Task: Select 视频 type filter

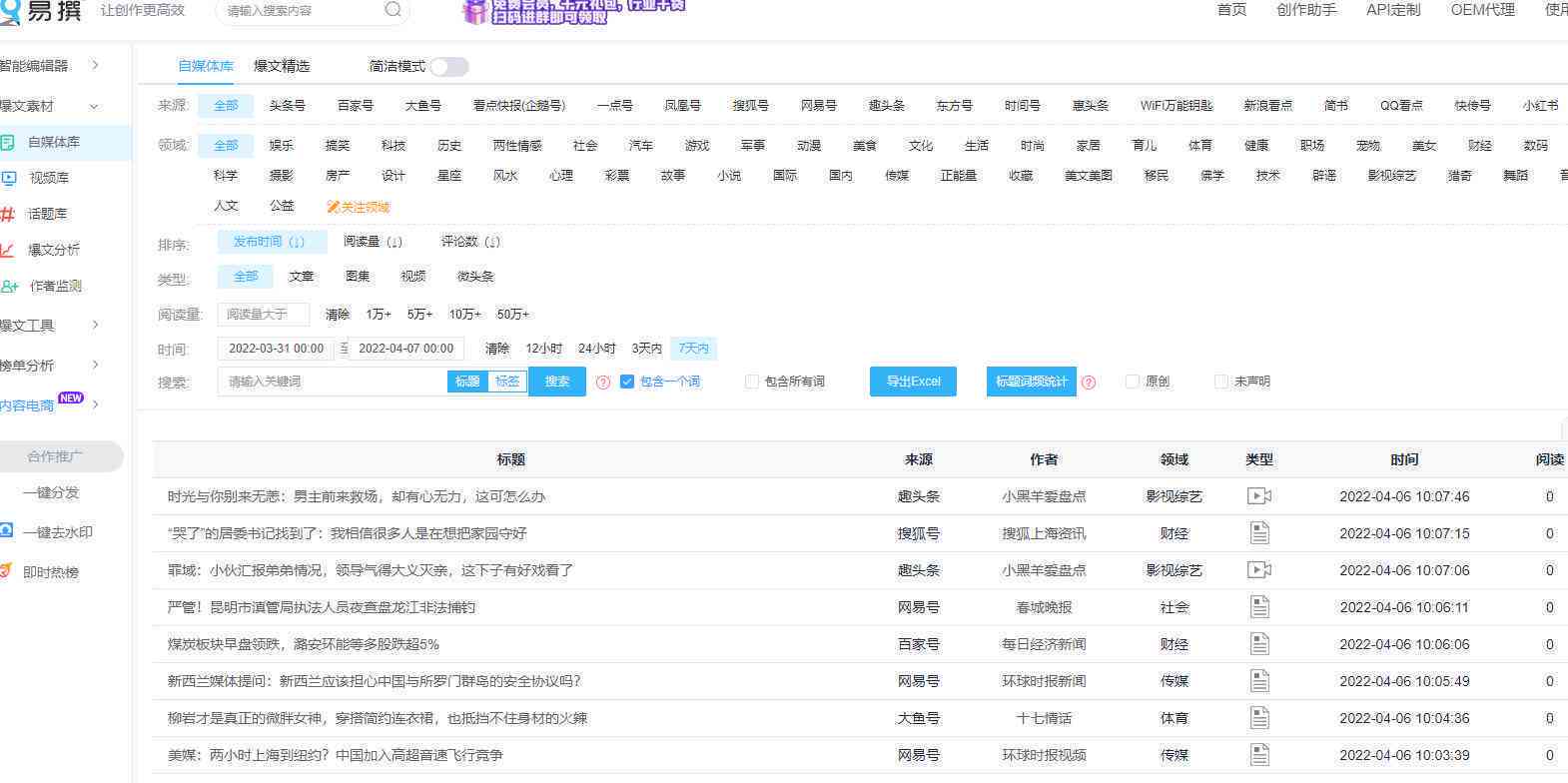Action: pyautogui.click(x=413, y=277)
